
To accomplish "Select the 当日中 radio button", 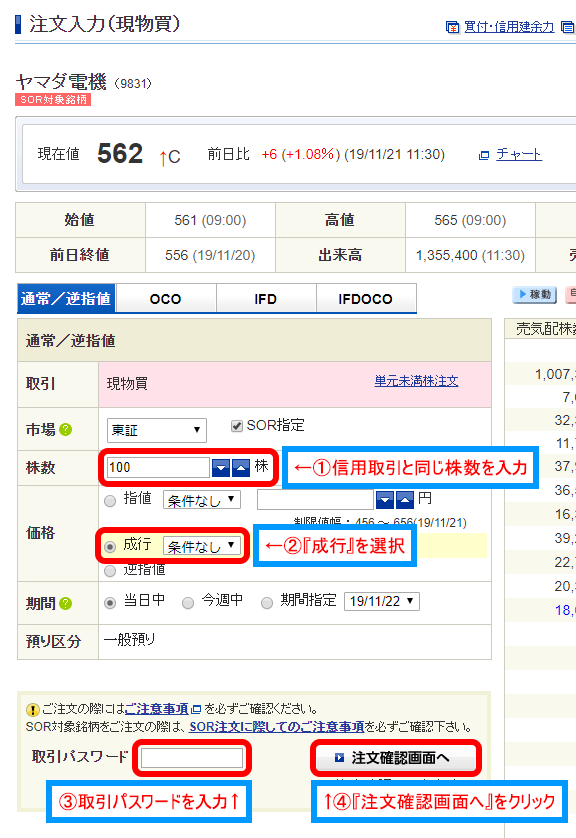I will coord(110,603).
